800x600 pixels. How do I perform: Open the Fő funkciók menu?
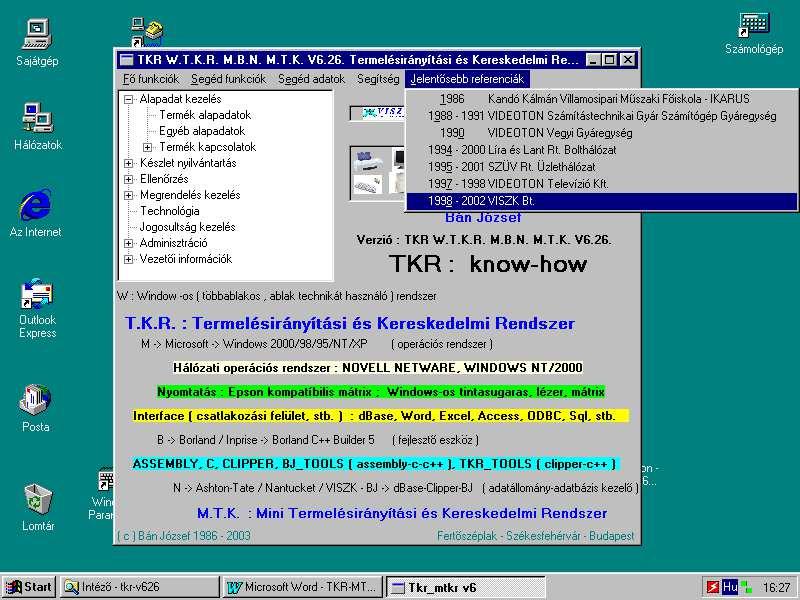(x=151, y=79)
